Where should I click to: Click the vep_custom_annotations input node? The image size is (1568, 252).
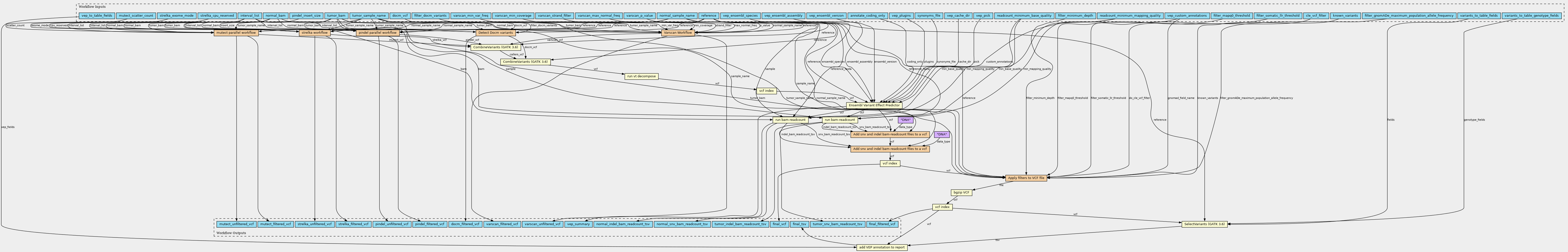pos(1187,15)
